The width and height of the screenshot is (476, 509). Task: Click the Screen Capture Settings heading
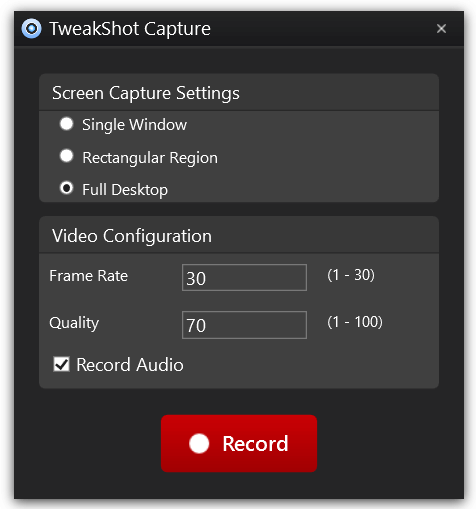146,93
